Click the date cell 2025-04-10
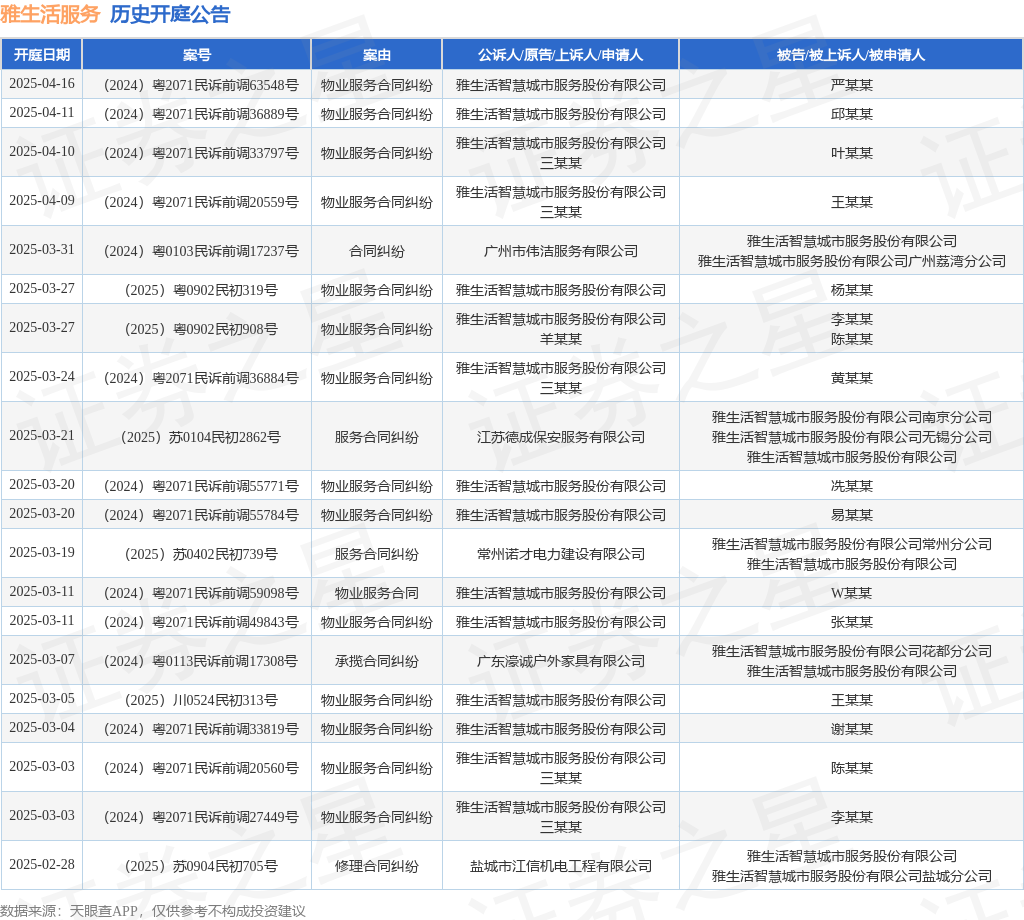This screenshot has height=920, width=1024. pyautogui.click(x=42, y=151)
